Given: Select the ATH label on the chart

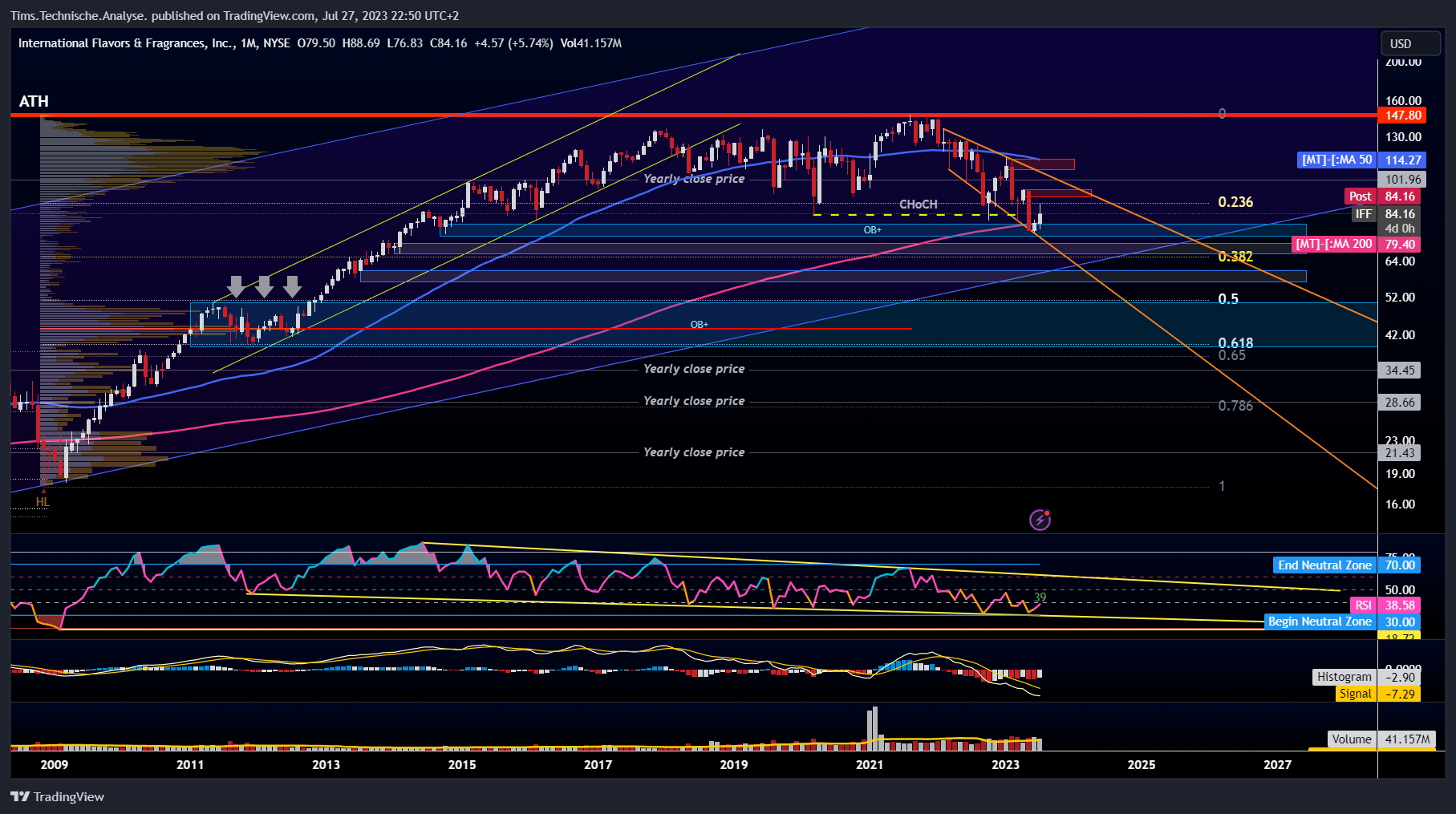Looking at the screenshot, I should tap(34, 101).
